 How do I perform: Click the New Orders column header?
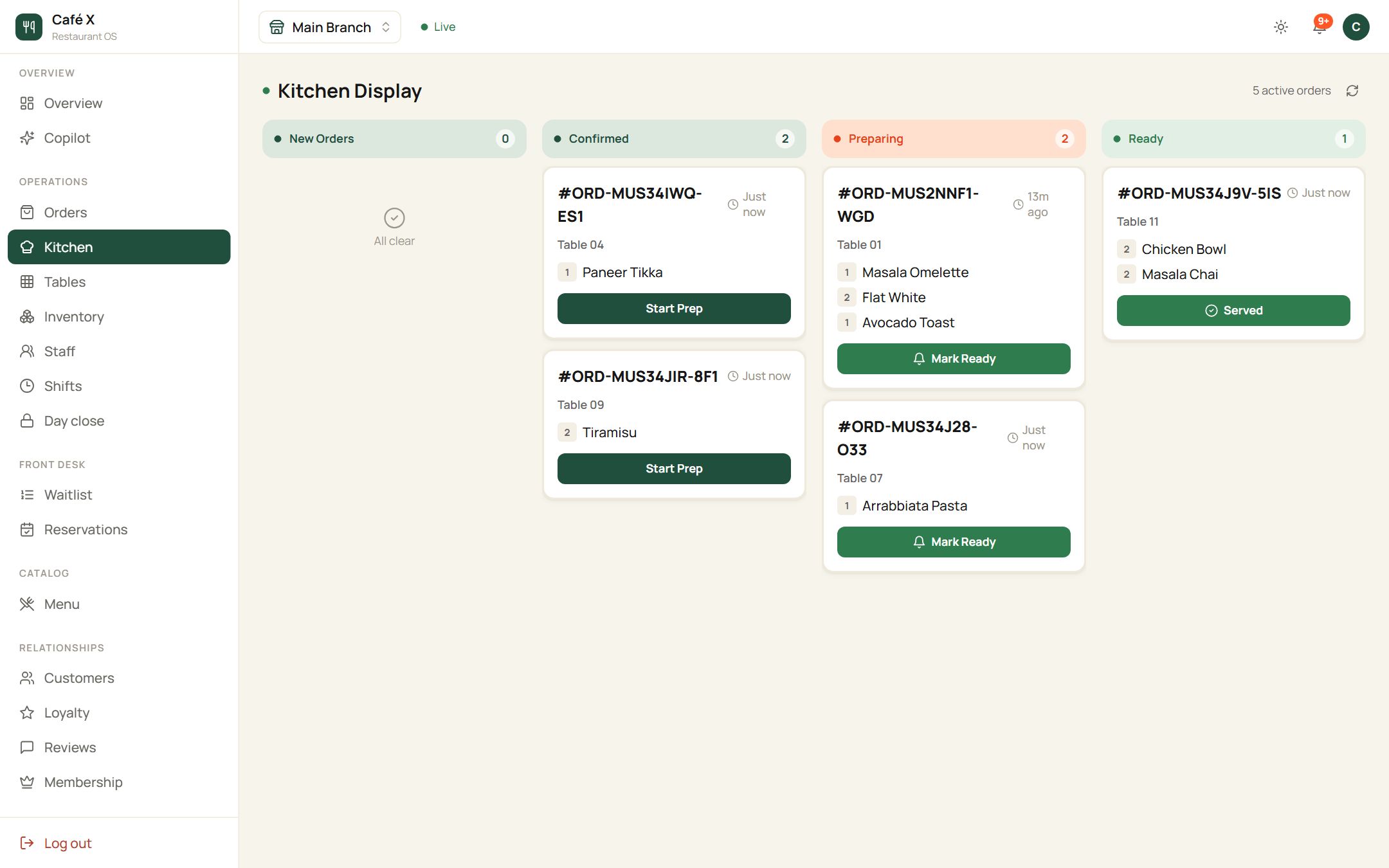394,139
